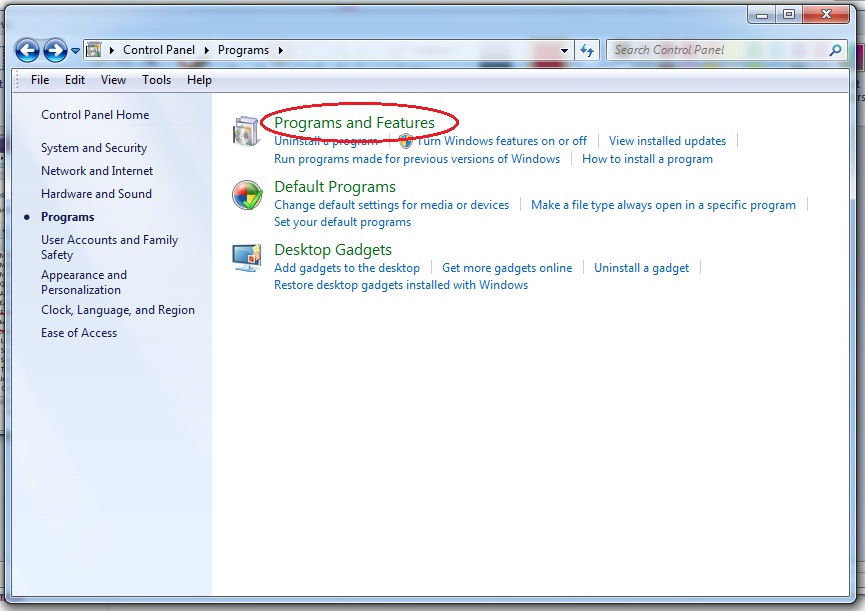The image size is (865, 611).
Task: Minimize the Control Panel window
Action: [762, 15]
